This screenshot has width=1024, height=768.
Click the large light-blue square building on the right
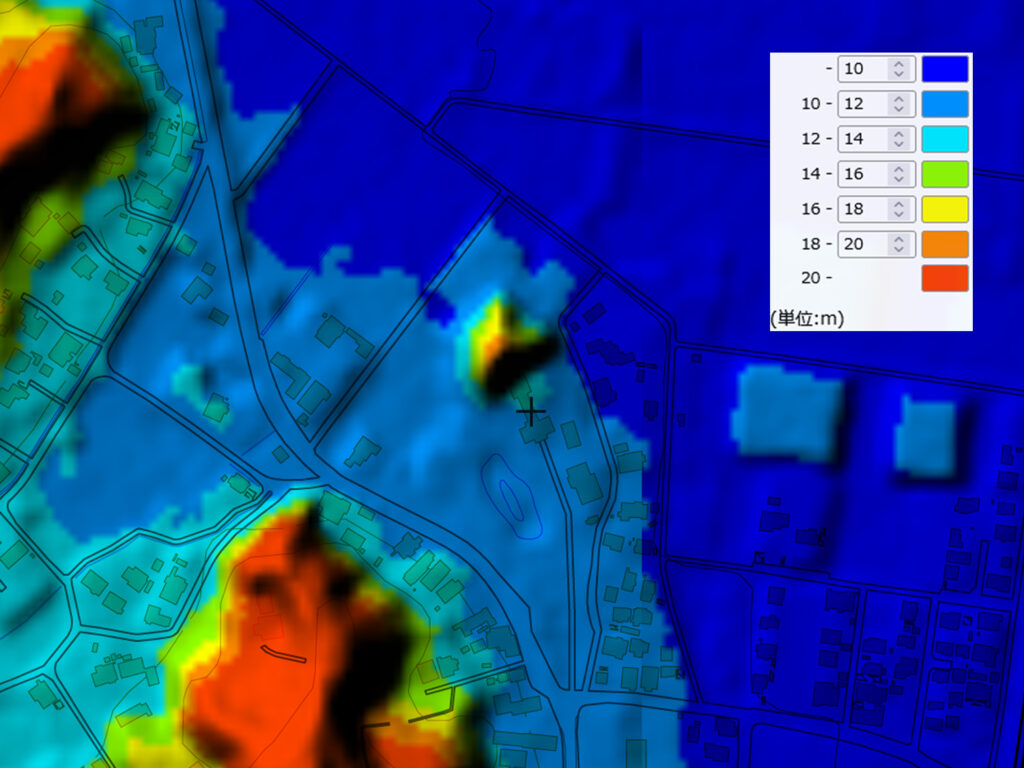click(x=787, y=411)
